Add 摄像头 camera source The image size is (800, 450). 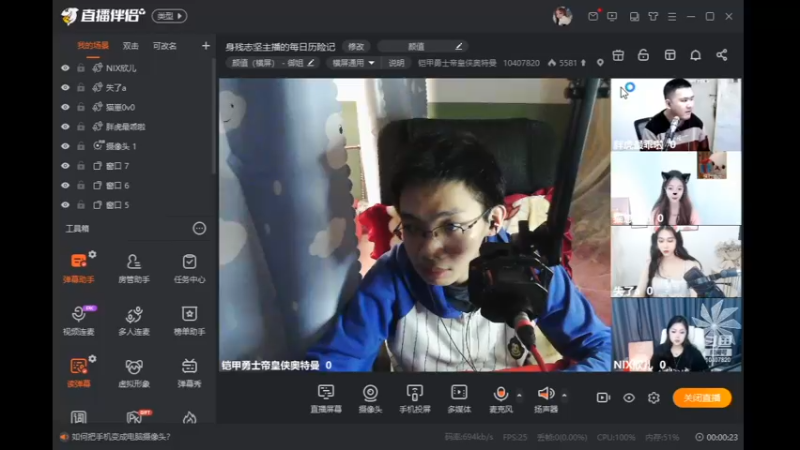(x=370, y=398)
